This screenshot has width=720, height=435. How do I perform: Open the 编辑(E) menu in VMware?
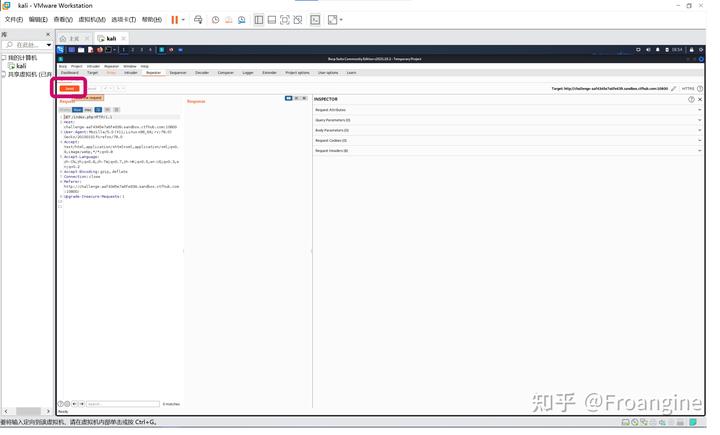(x=38, y=19)
